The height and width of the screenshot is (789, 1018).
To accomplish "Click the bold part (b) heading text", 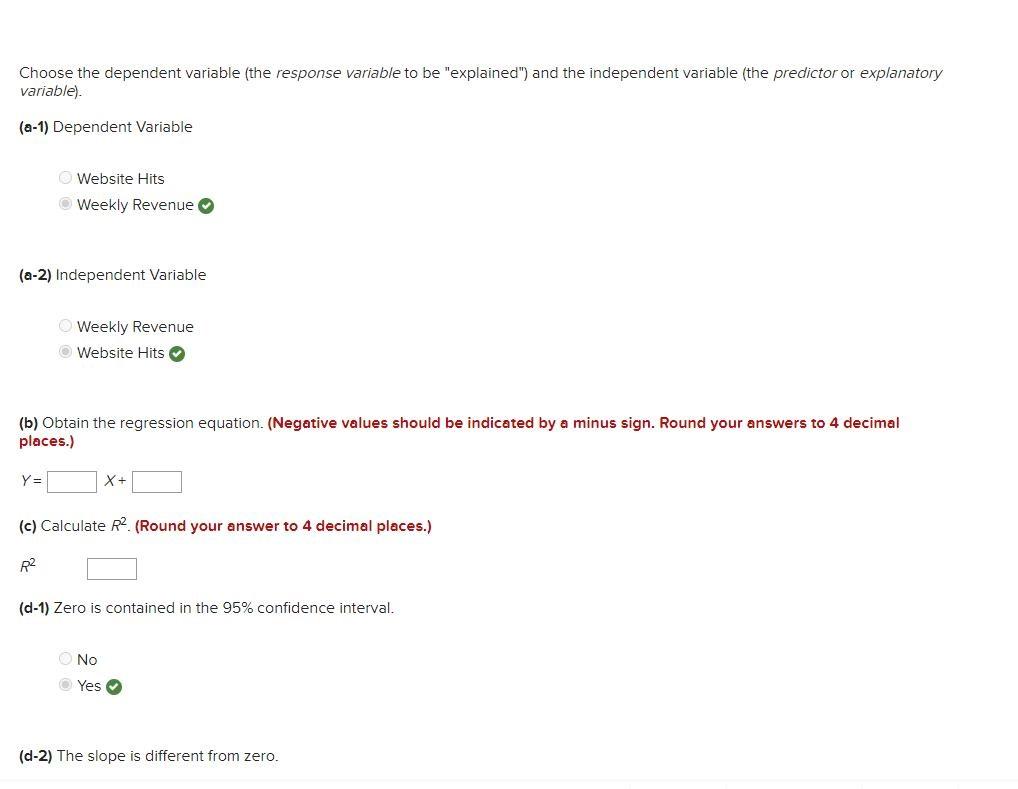I will pyautogui.click(x=30, y=422).
